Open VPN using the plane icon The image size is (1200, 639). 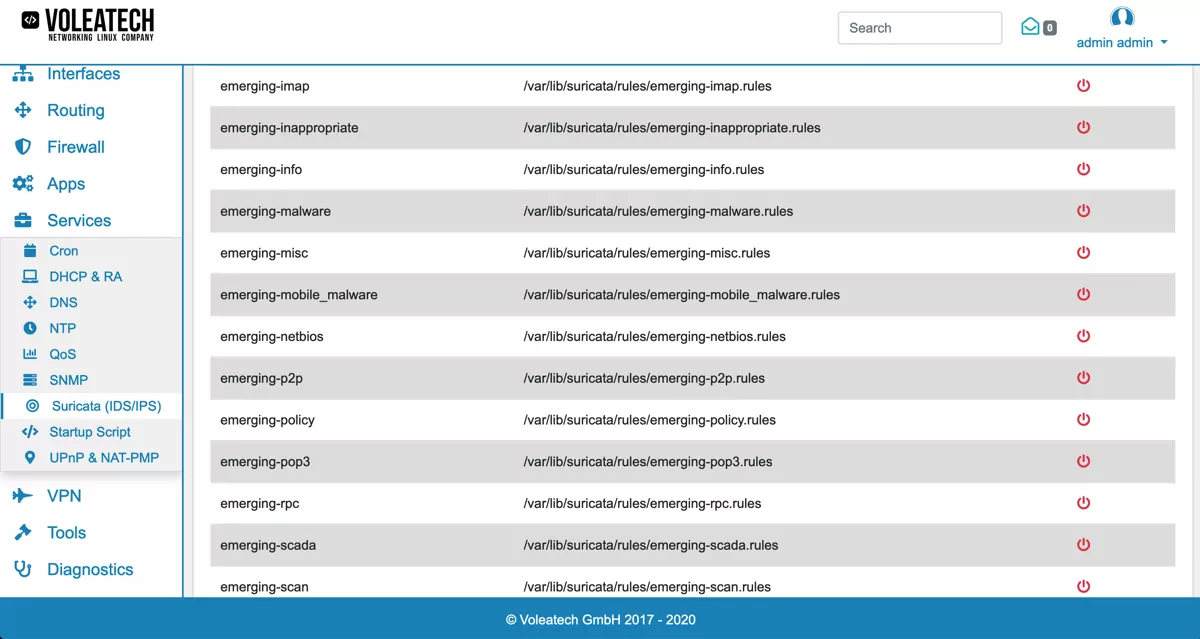point(22,495)
